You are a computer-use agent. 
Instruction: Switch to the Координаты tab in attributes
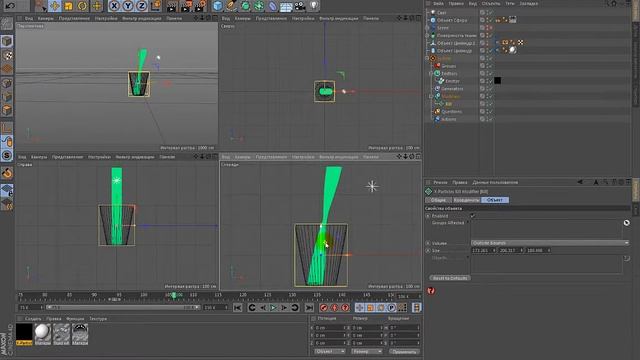pos(466,200)
